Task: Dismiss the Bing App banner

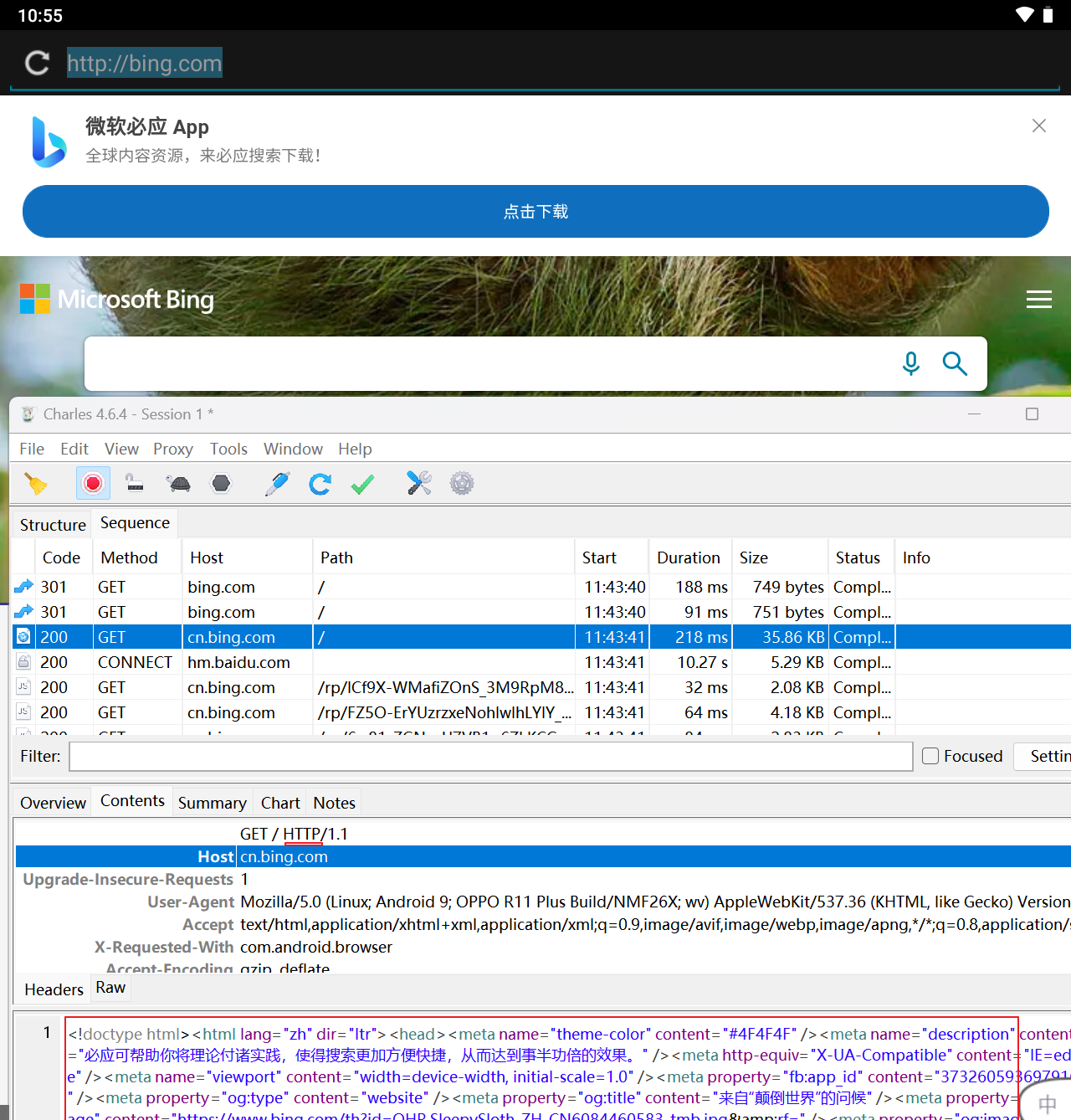Action: (x=1039, y=126)
